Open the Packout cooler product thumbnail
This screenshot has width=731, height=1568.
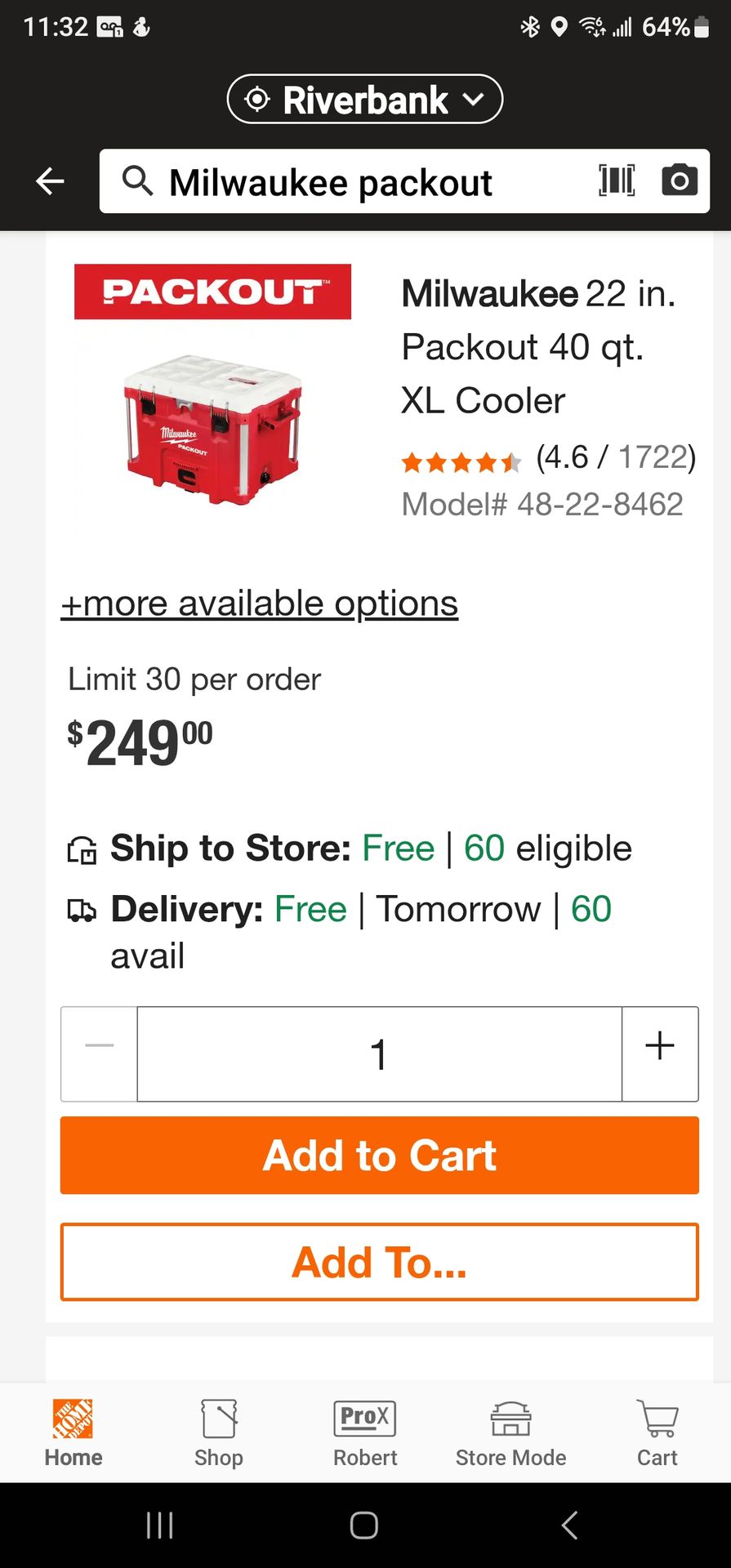click(x=213, y=429)
